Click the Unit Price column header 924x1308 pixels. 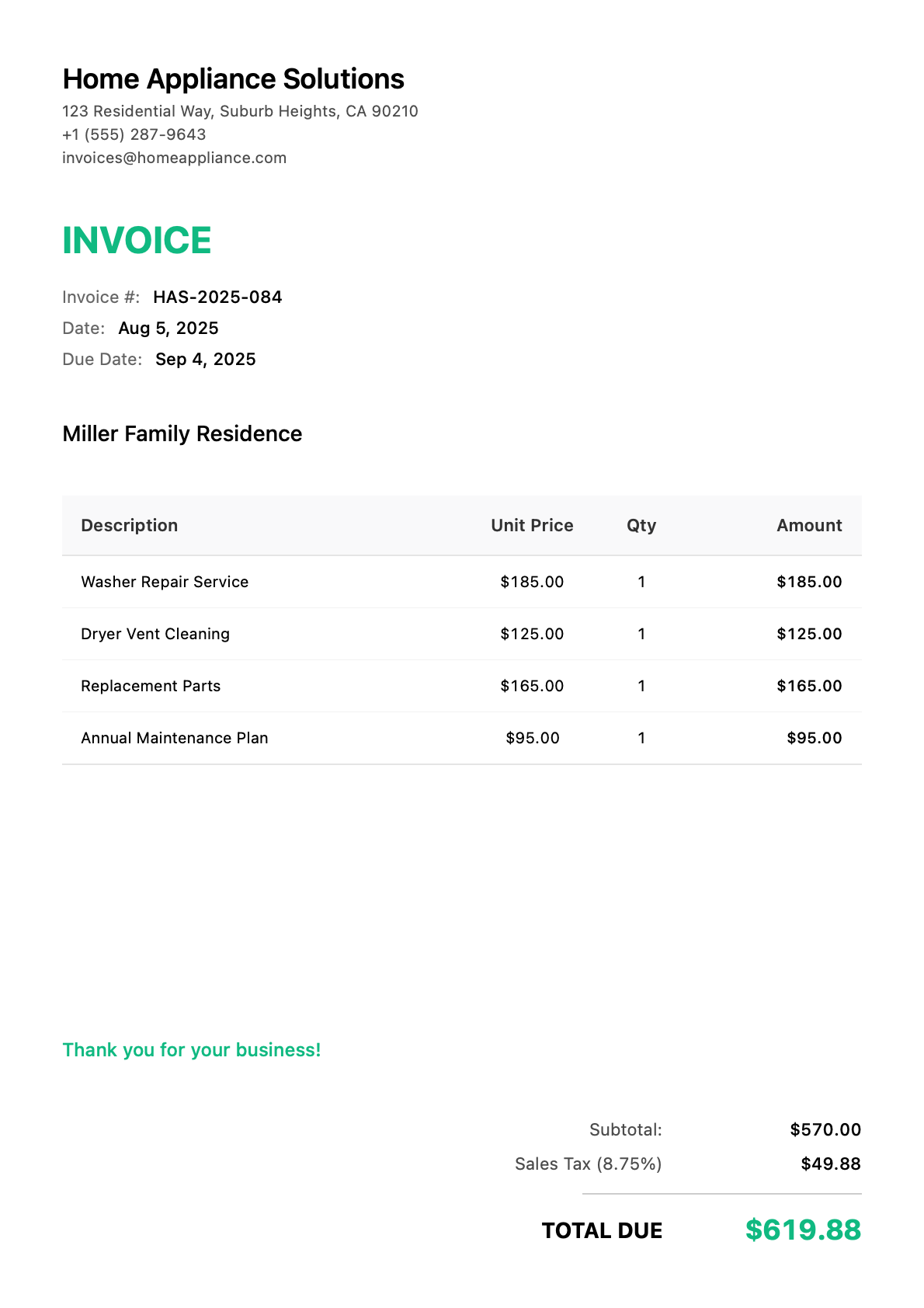[532, 525]
